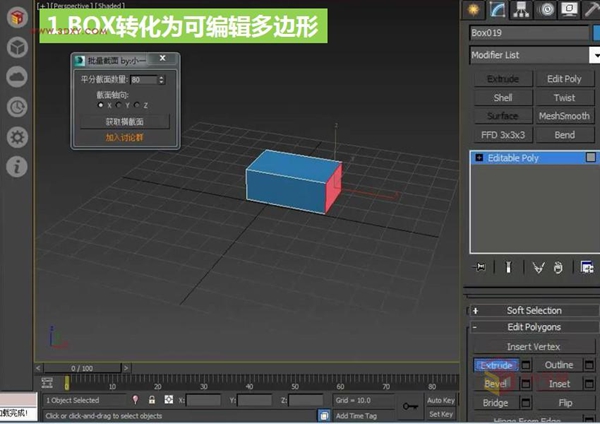Toggle Show End Result icon below stack

(509, 267)
